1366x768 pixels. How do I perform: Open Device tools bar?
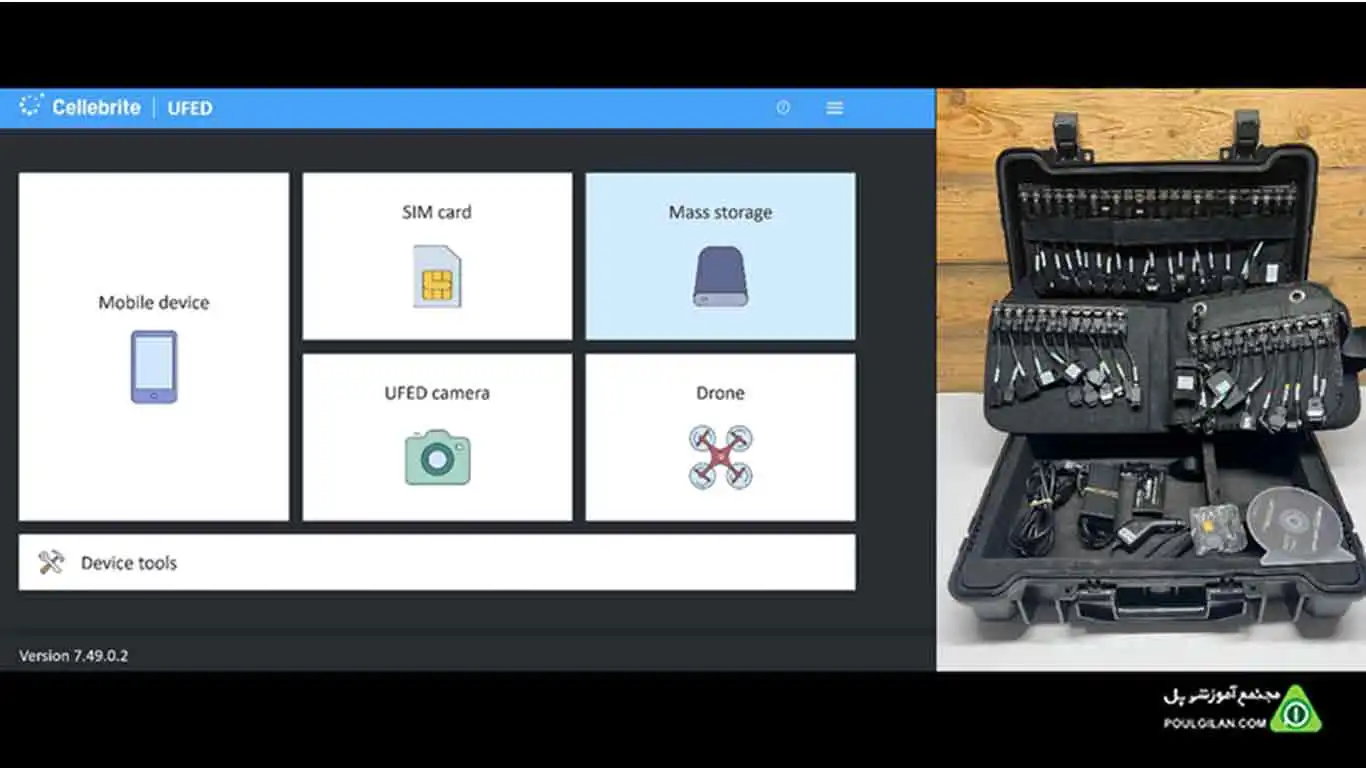[437, 562]
